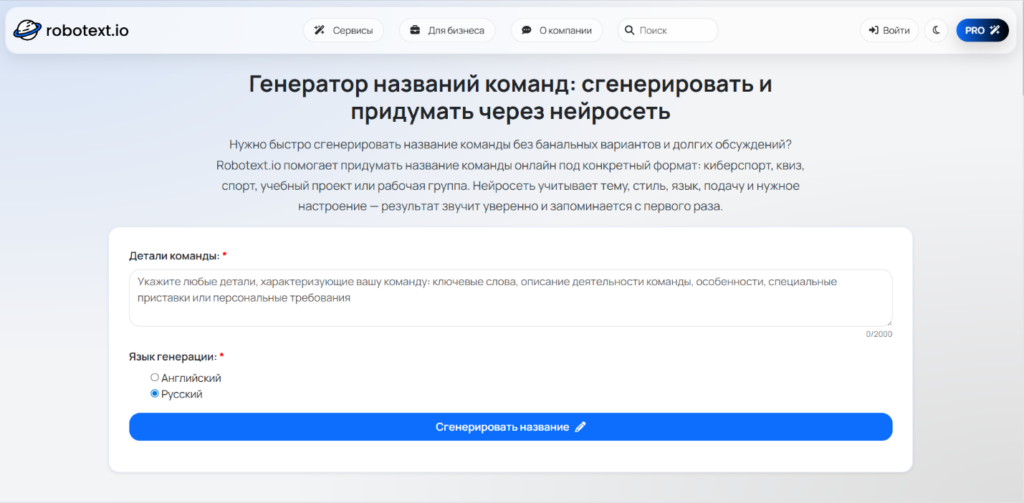
Task: Click the Сгенерировать название button
Action: coord(511,427)
